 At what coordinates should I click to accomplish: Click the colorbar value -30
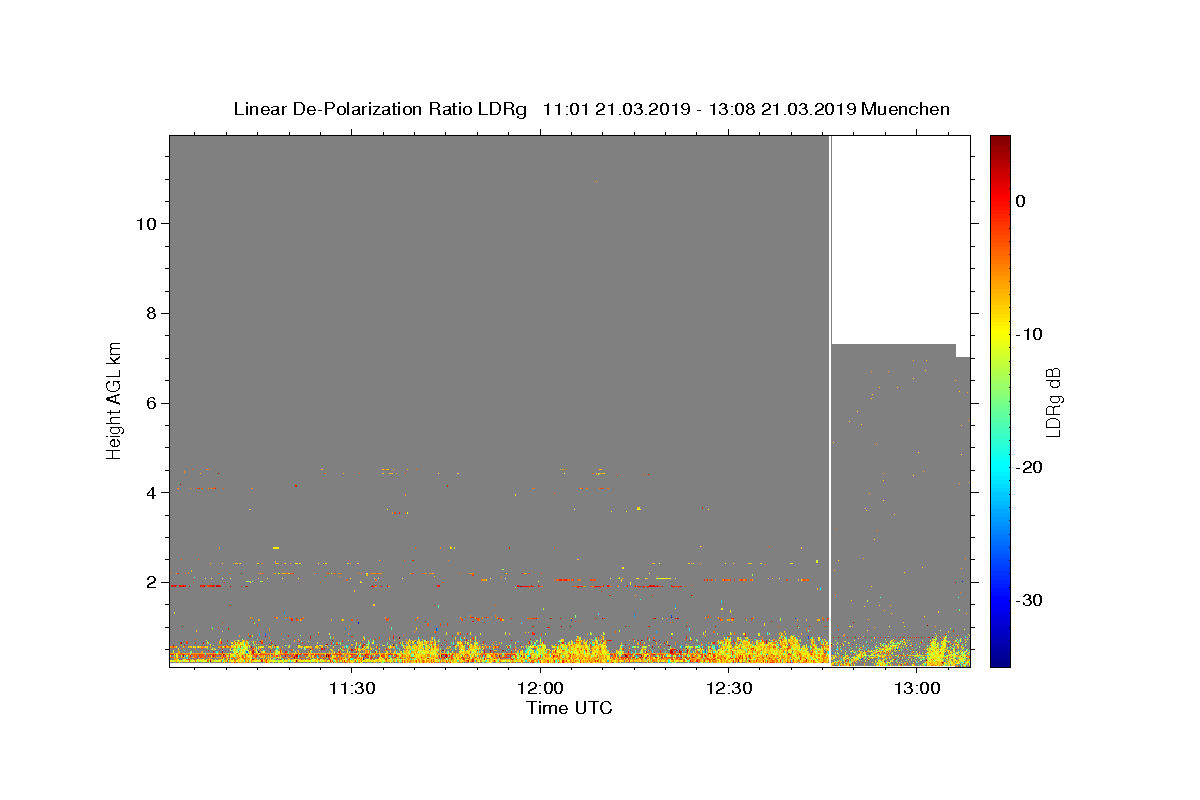pos(1031,600)
